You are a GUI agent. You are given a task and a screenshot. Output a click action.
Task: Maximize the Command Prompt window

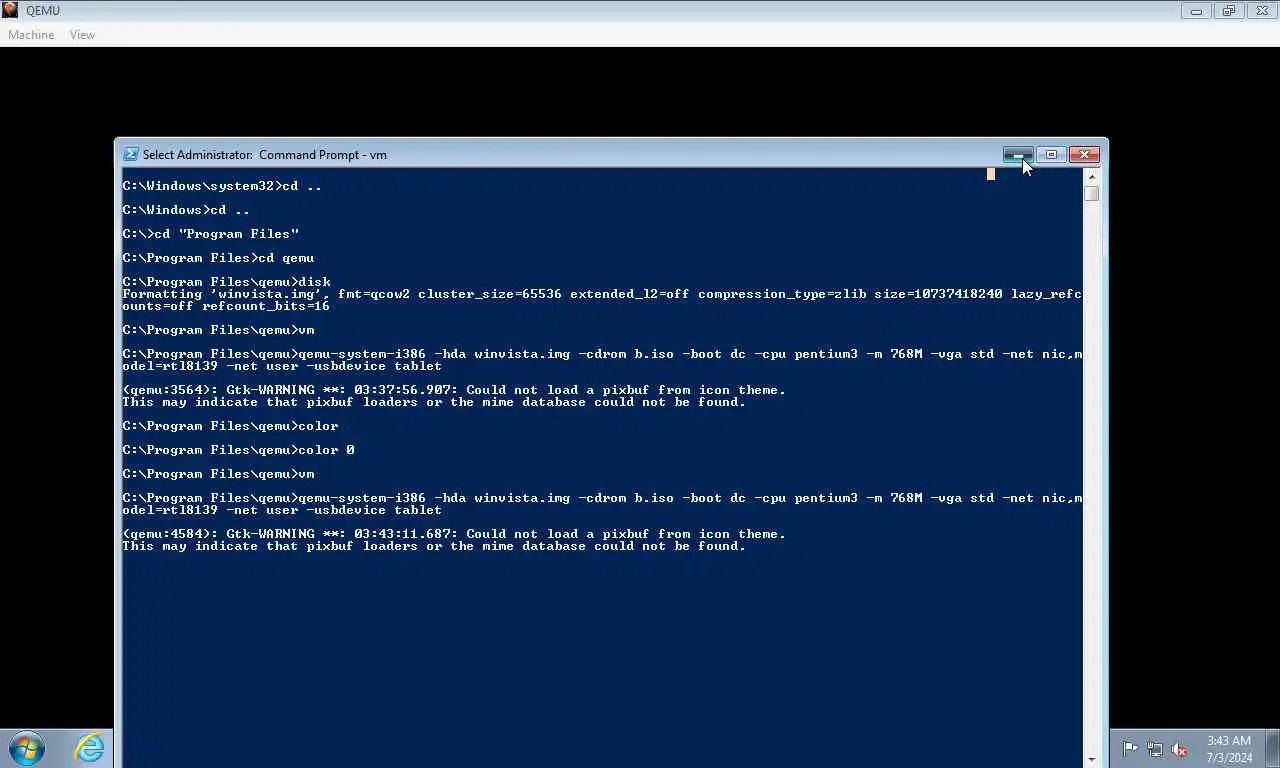point(1051,154)
